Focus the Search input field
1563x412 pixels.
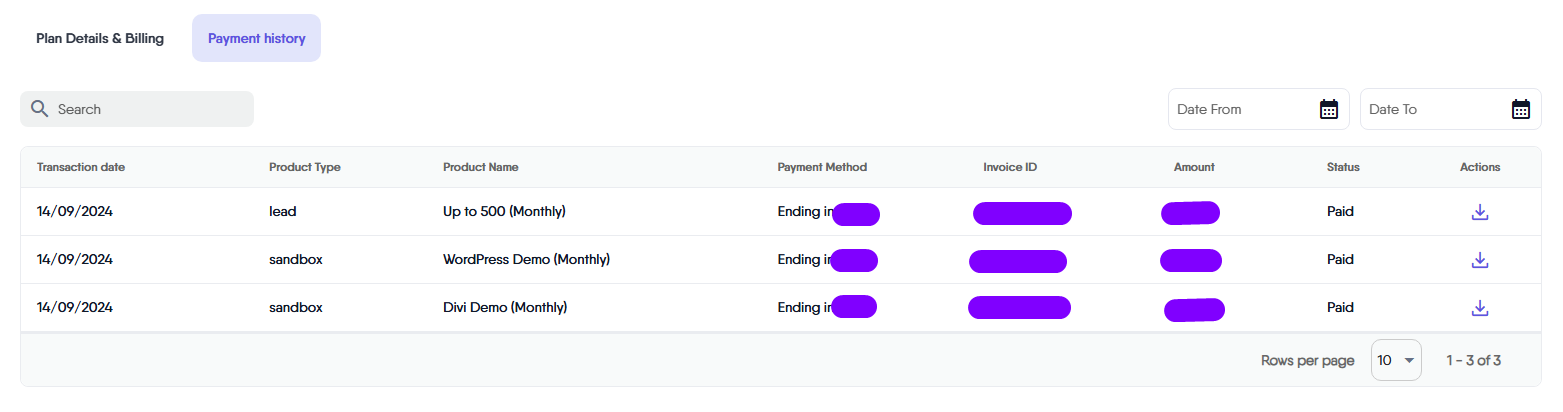pos(150,109)
